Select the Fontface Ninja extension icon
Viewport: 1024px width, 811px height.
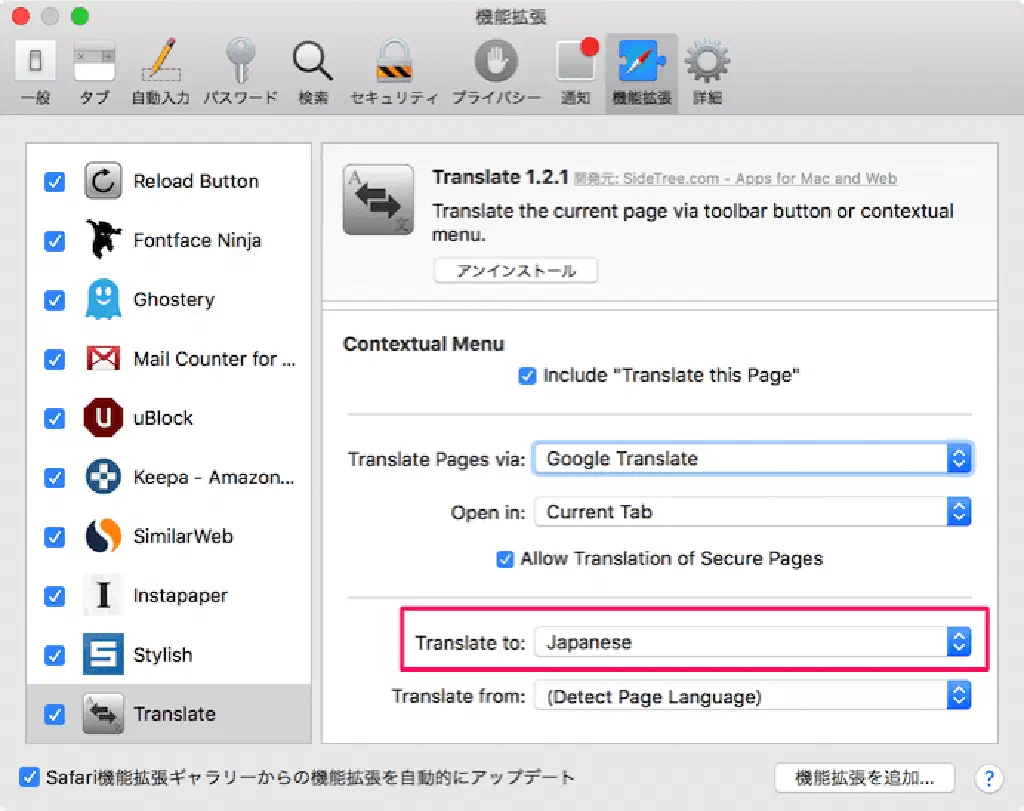(x=103, y=241)
